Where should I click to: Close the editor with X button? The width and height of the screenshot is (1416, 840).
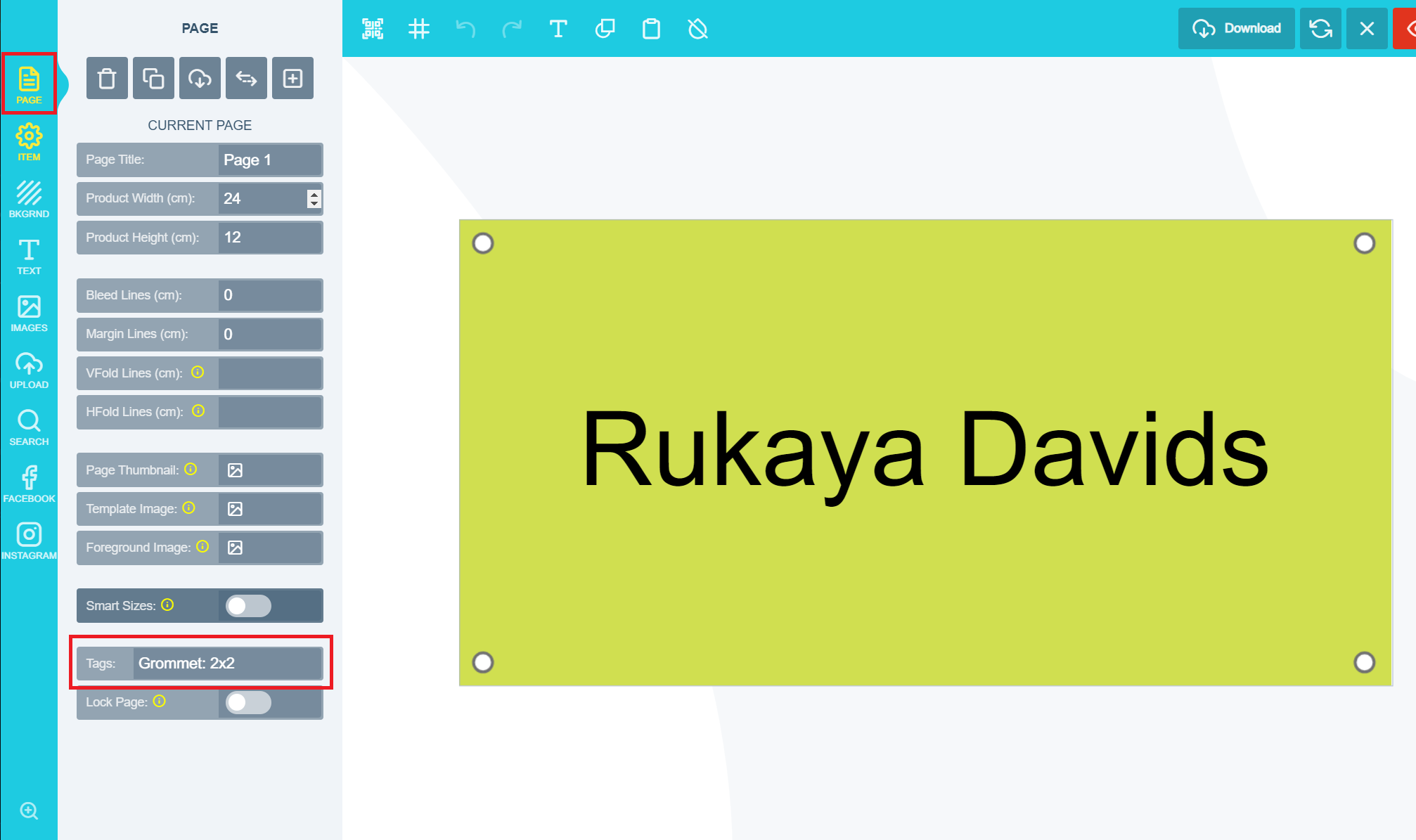click(1367, 29)
